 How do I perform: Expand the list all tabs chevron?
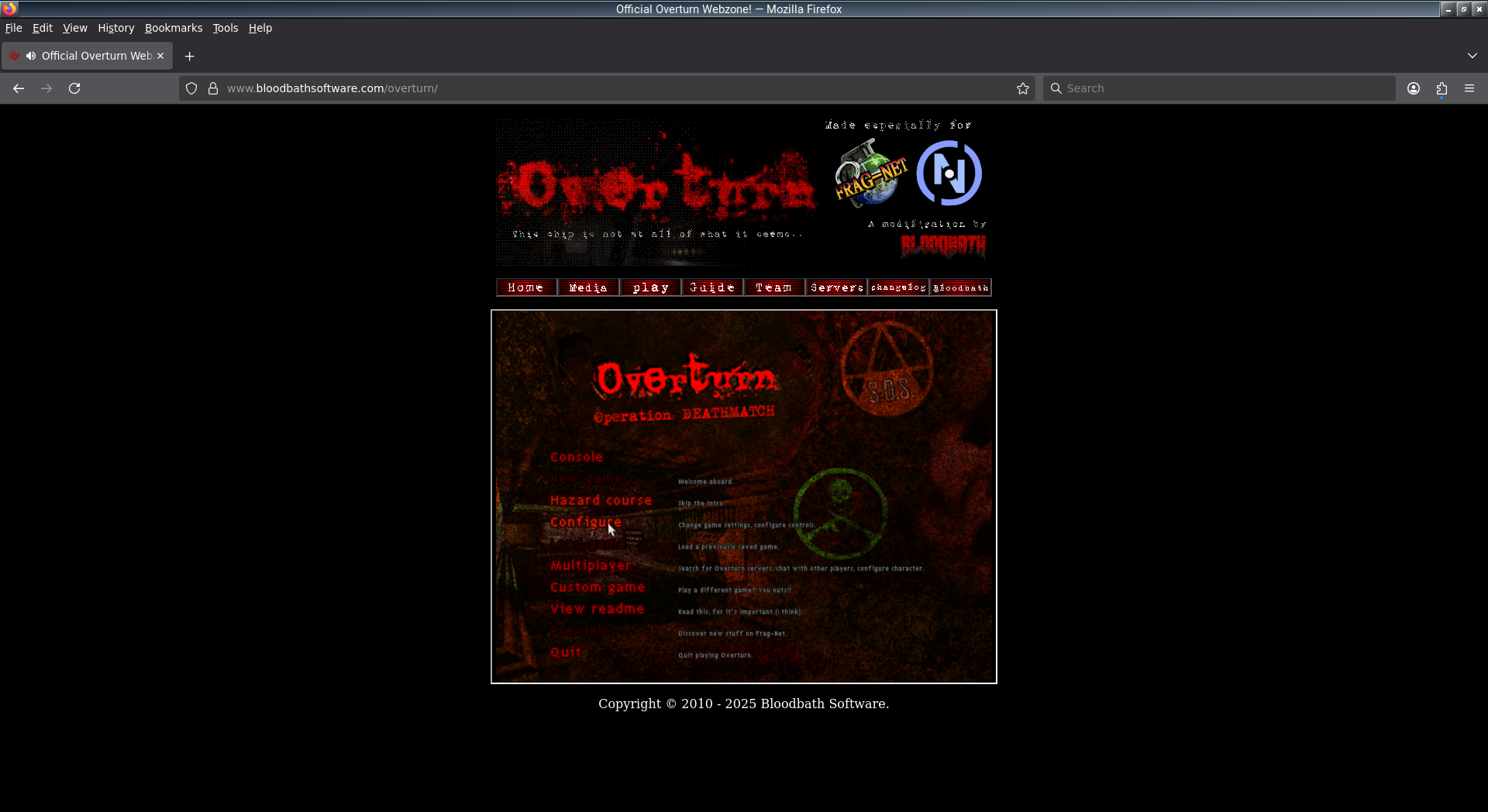click(1472, 56)
